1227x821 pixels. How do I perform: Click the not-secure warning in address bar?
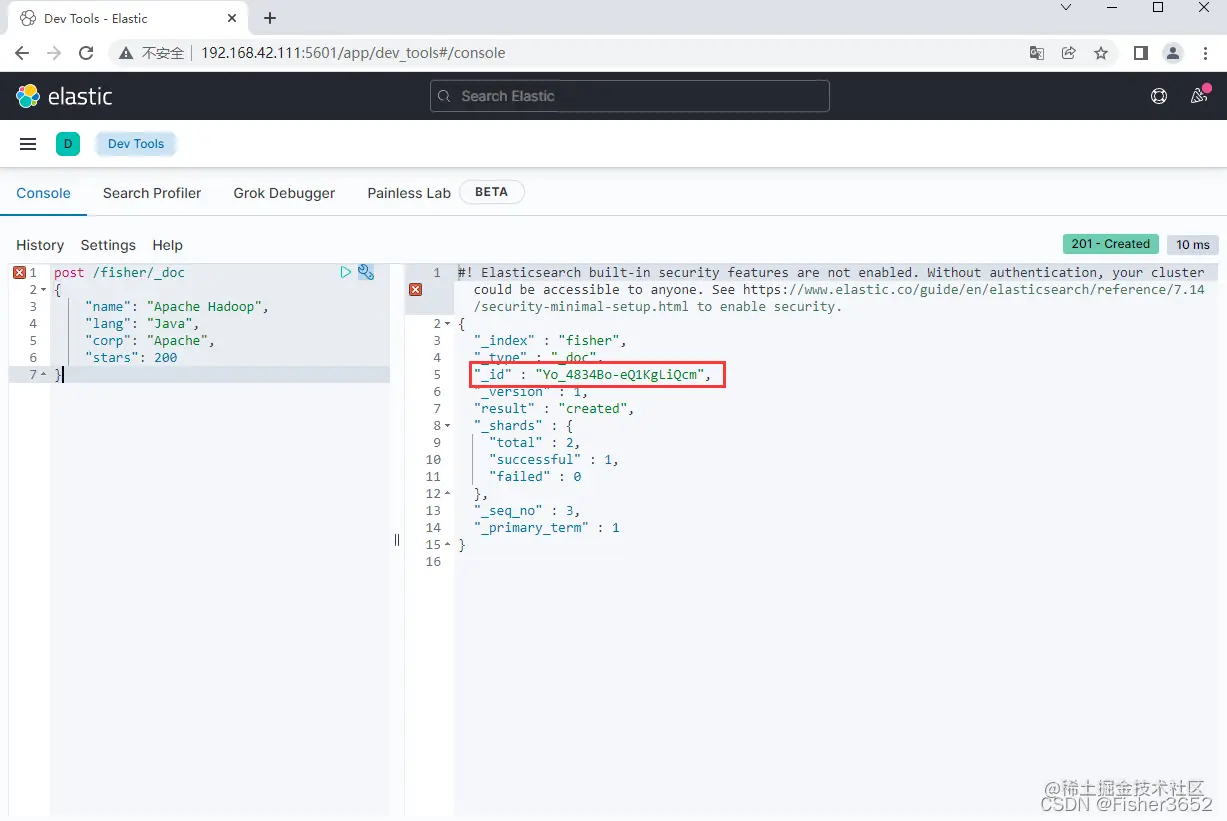click(x=151, y=53)
